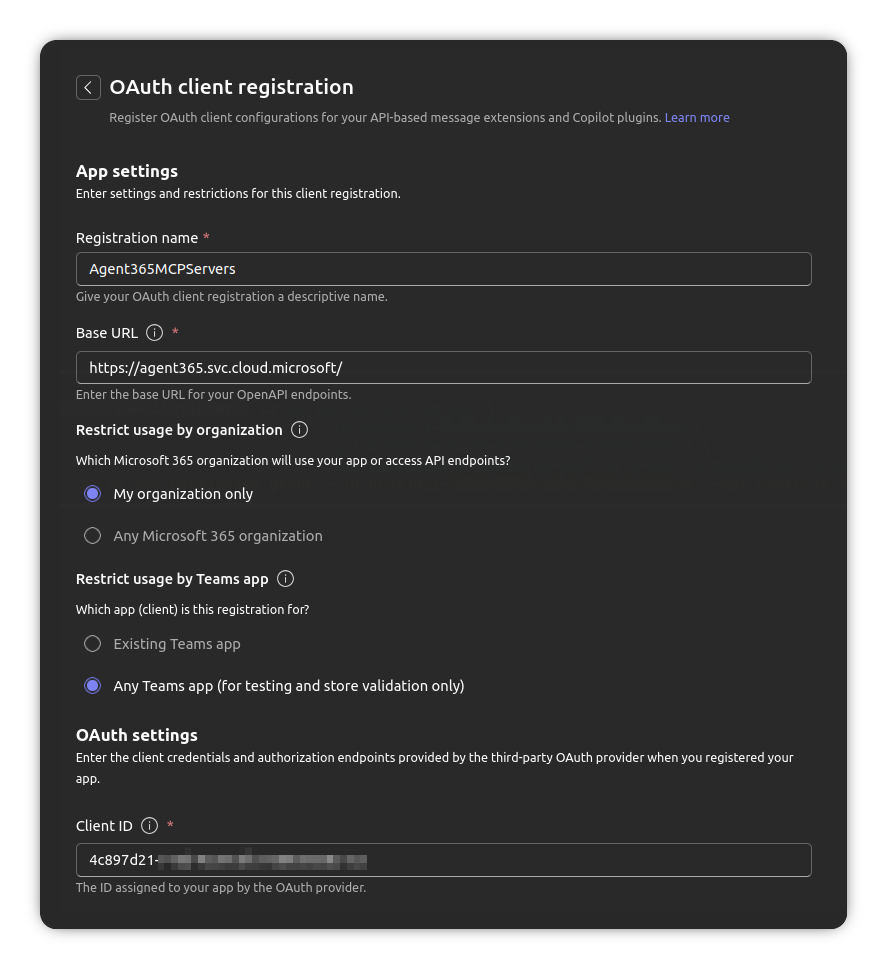The width and height of the screenshot is (887, 969).
Task: Open the Restrict usage by organization info icon
Action: (x=299, y=430)
